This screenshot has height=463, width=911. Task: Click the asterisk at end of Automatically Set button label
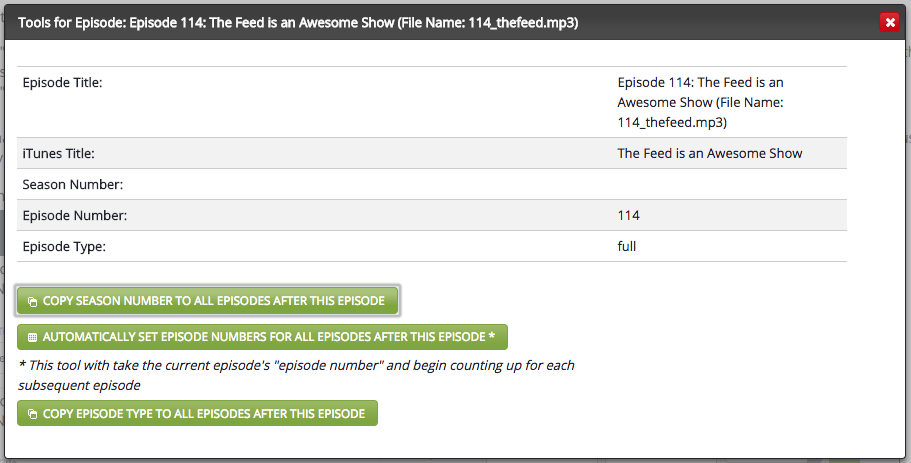coord(492,337)
